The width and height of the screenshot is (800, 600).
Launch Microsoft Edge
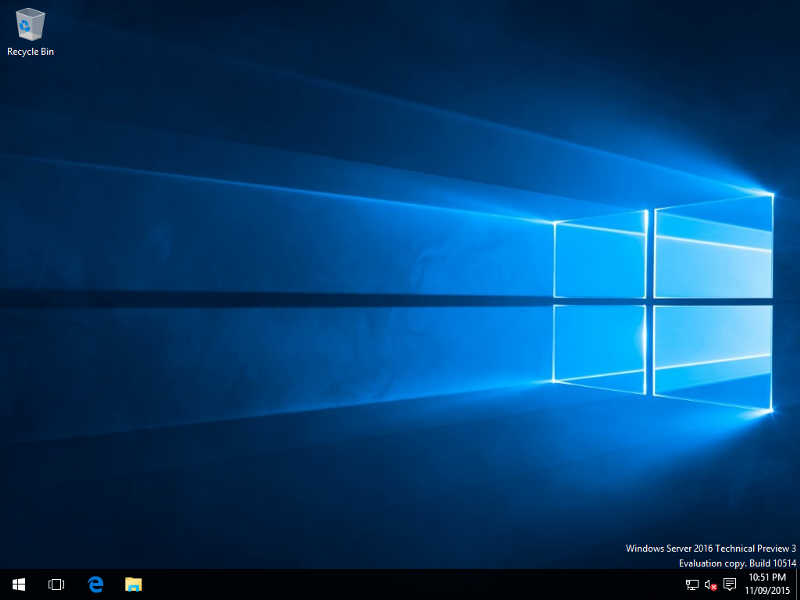point(96,585)
